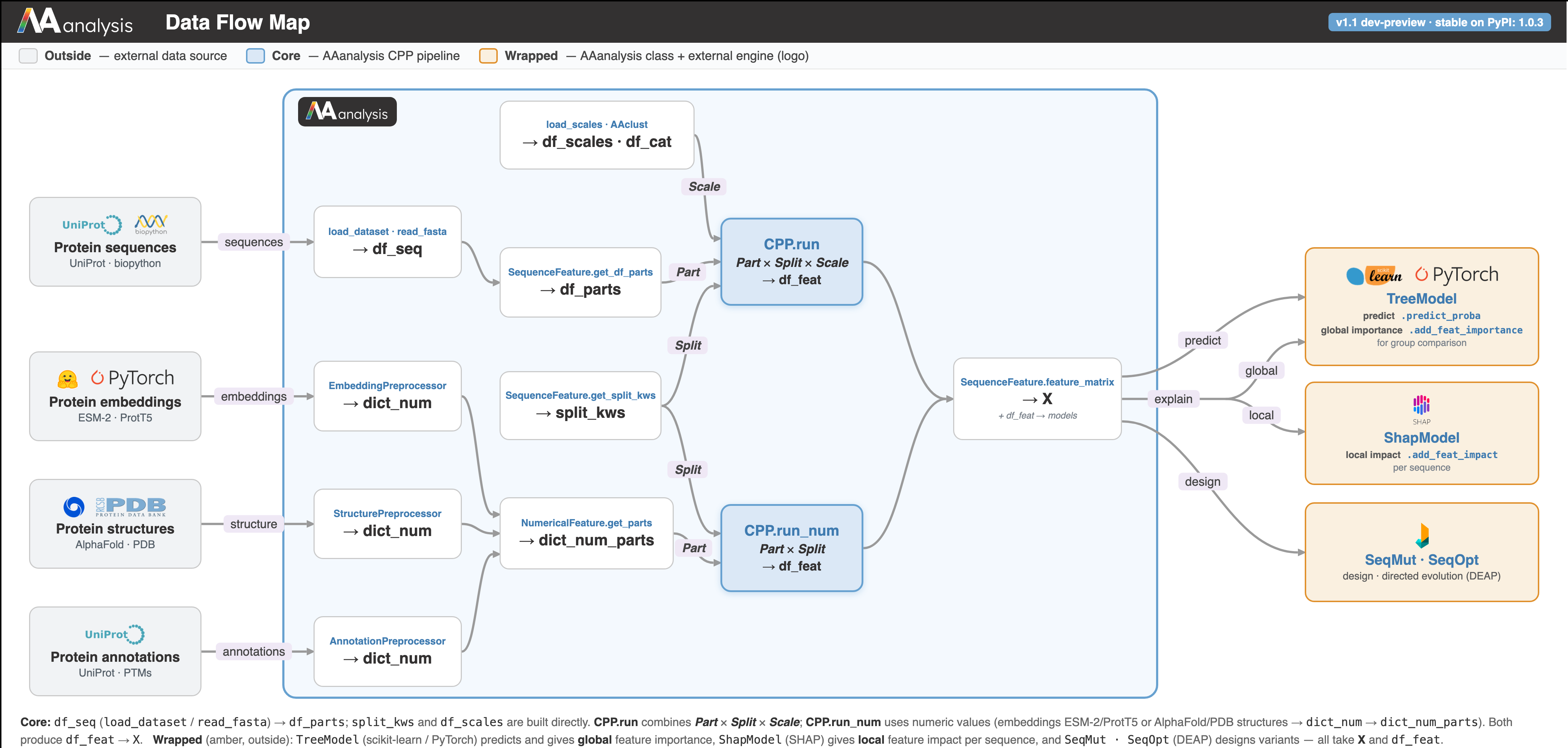Viewport: 1568px width, 748px height.
Task: Open the CPP.run node
Action: (791, 261)
